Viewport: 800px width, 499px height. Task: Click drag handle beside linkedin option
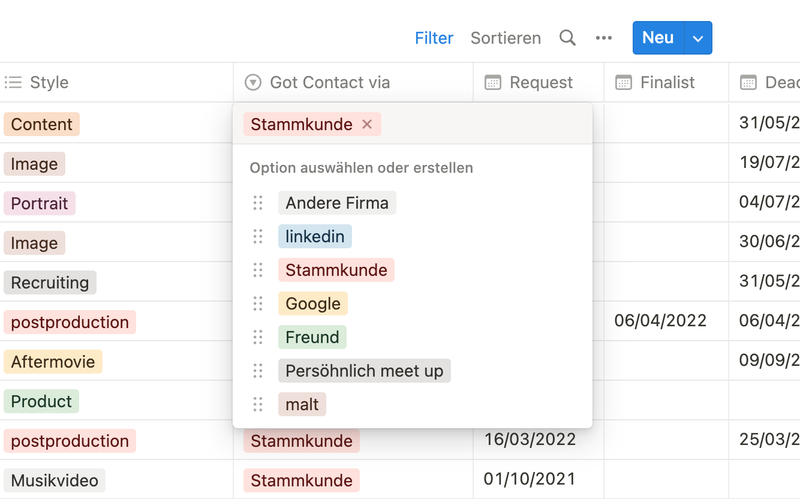[258, 237]
